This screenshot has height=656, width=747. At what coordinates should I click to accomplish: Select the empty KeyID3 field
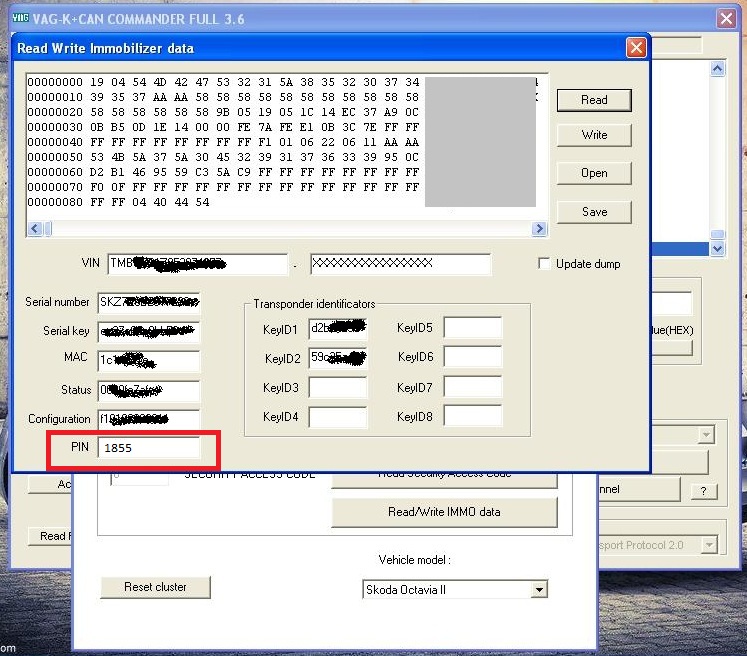coord(337,388)
